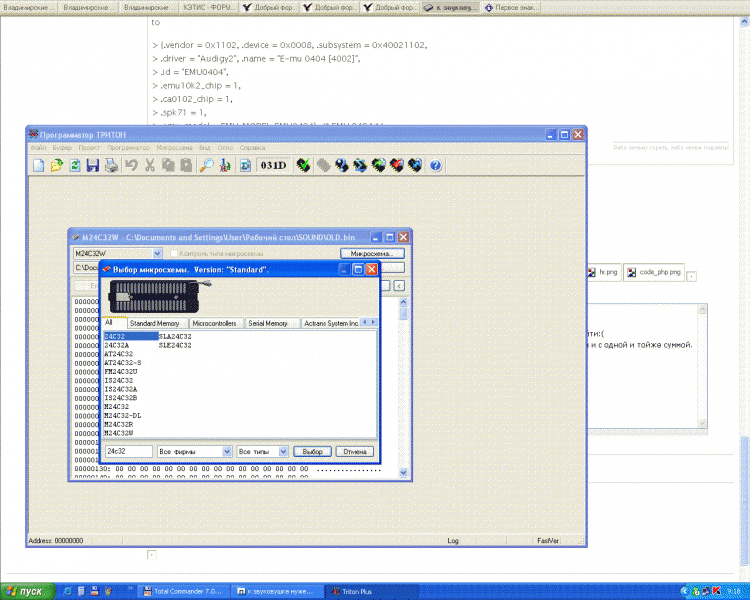Screen dimensions: 750x600
Task: Select 24C32A in the chip list
Action: point(117,345)
